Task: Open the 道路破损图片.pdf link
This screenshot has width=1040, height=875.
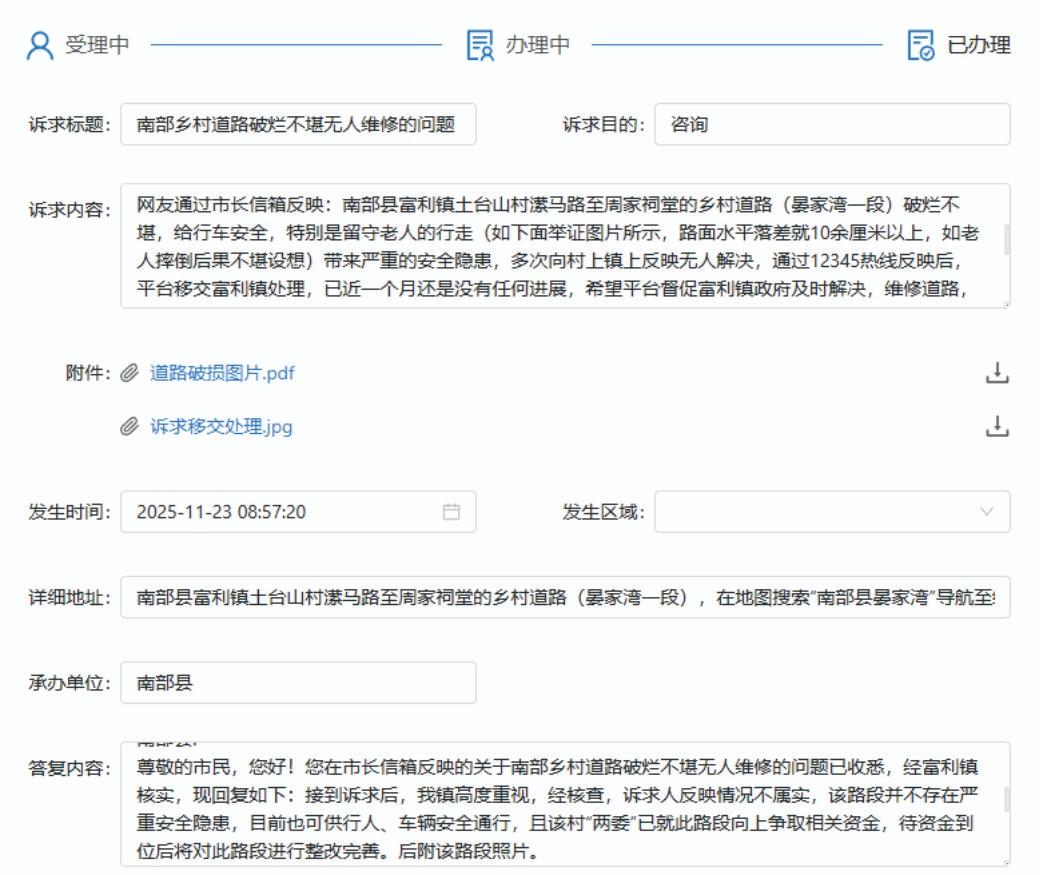Action: pyautogui.click(x=222, y=373)
